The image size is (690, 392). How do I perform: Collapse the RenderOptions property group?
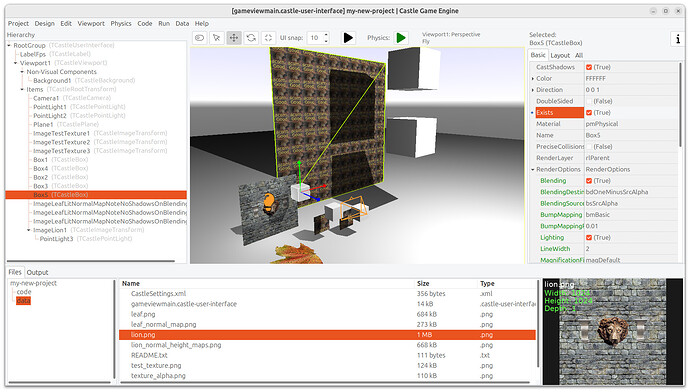coord(533,169)
